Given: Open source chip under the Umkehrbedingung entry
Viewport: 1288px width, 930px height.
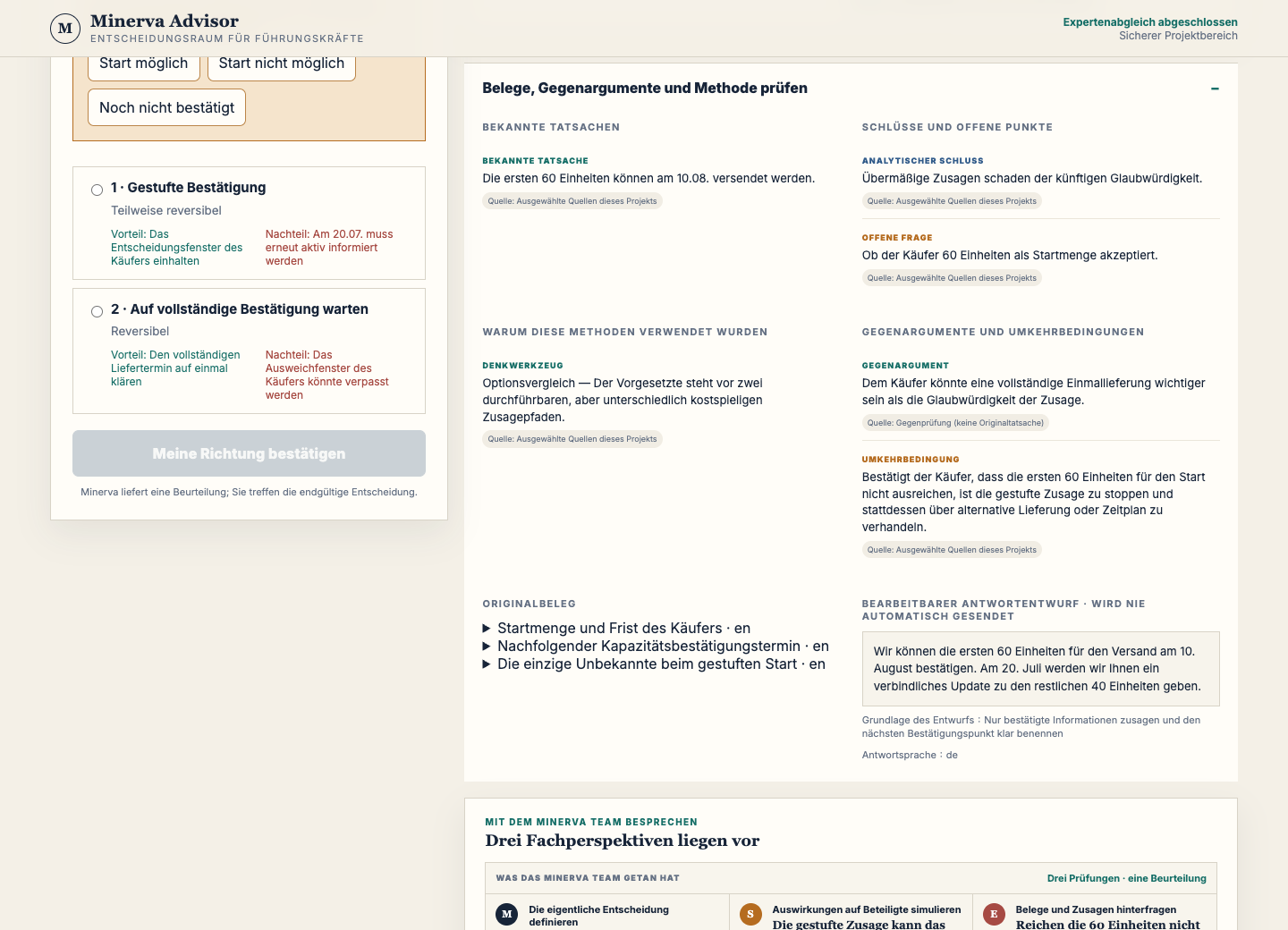Looking at the screenshot, I should pyautogui.click(x=952, y=550).
